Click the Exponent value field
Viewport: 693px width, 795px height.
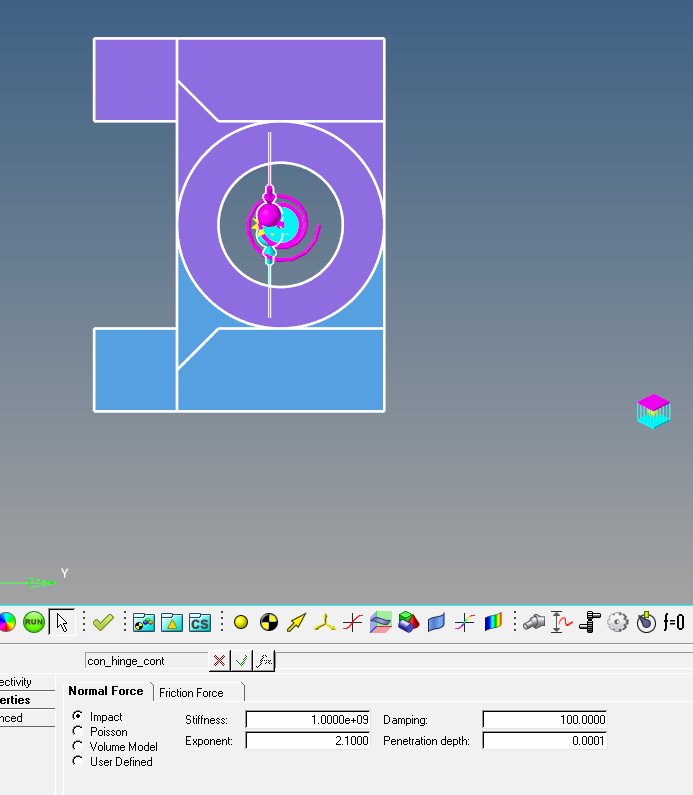[x=308, y=741]
